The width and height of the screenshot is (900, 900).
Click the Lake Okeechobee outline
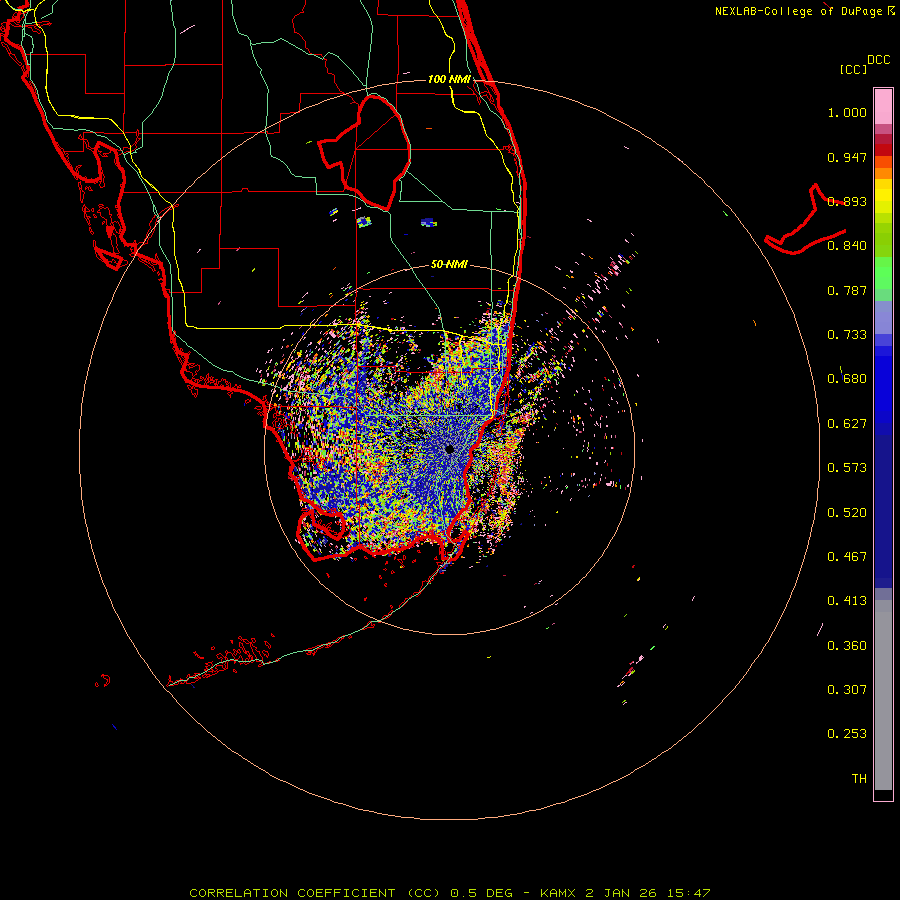364,153
